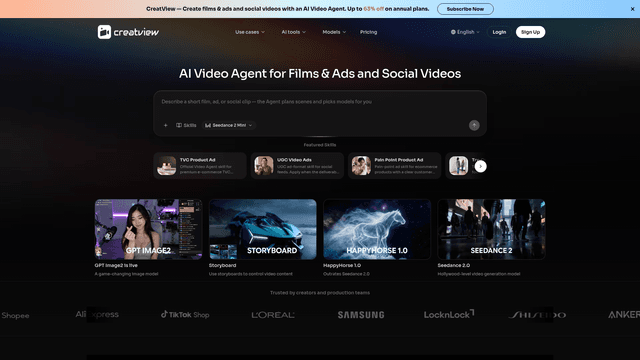The width and height of the screenshot is (640, 360).
Task: Click "Hollywood-level video generation model" description
Action: tap(479, 274)
